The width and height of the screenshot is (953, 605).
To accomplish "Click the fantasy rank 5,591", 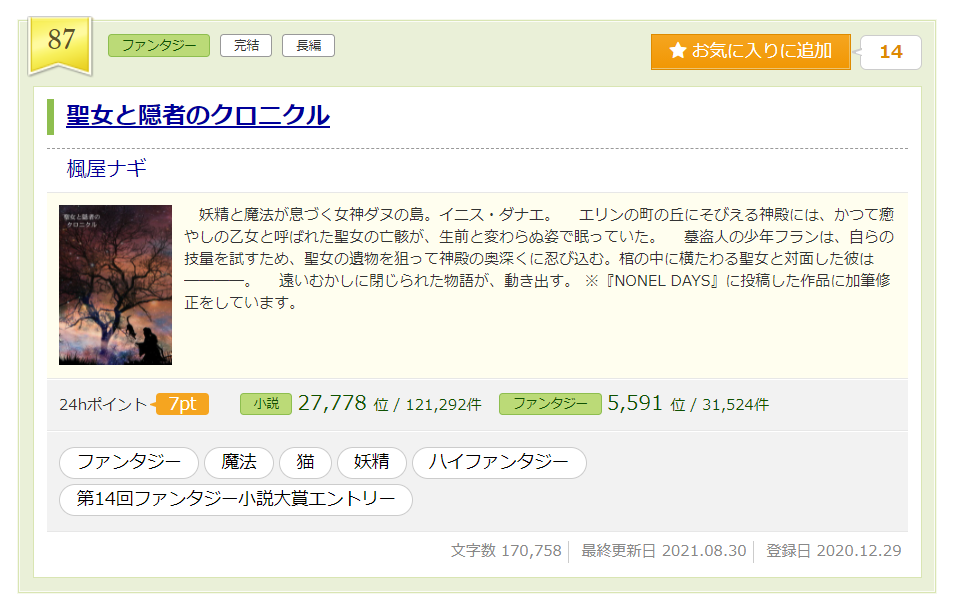I will 635,403.
